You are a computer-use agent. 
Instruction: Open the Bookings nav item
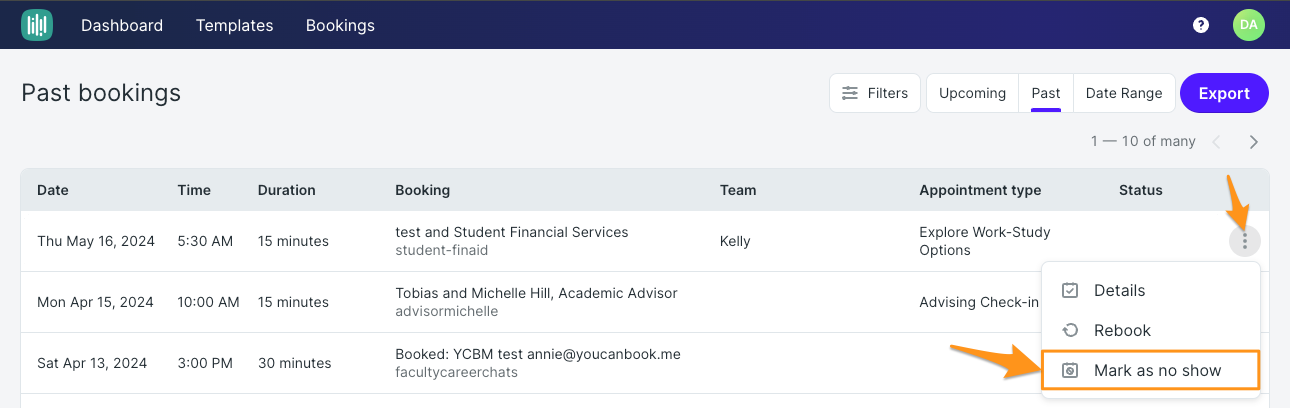click(340, 25)
